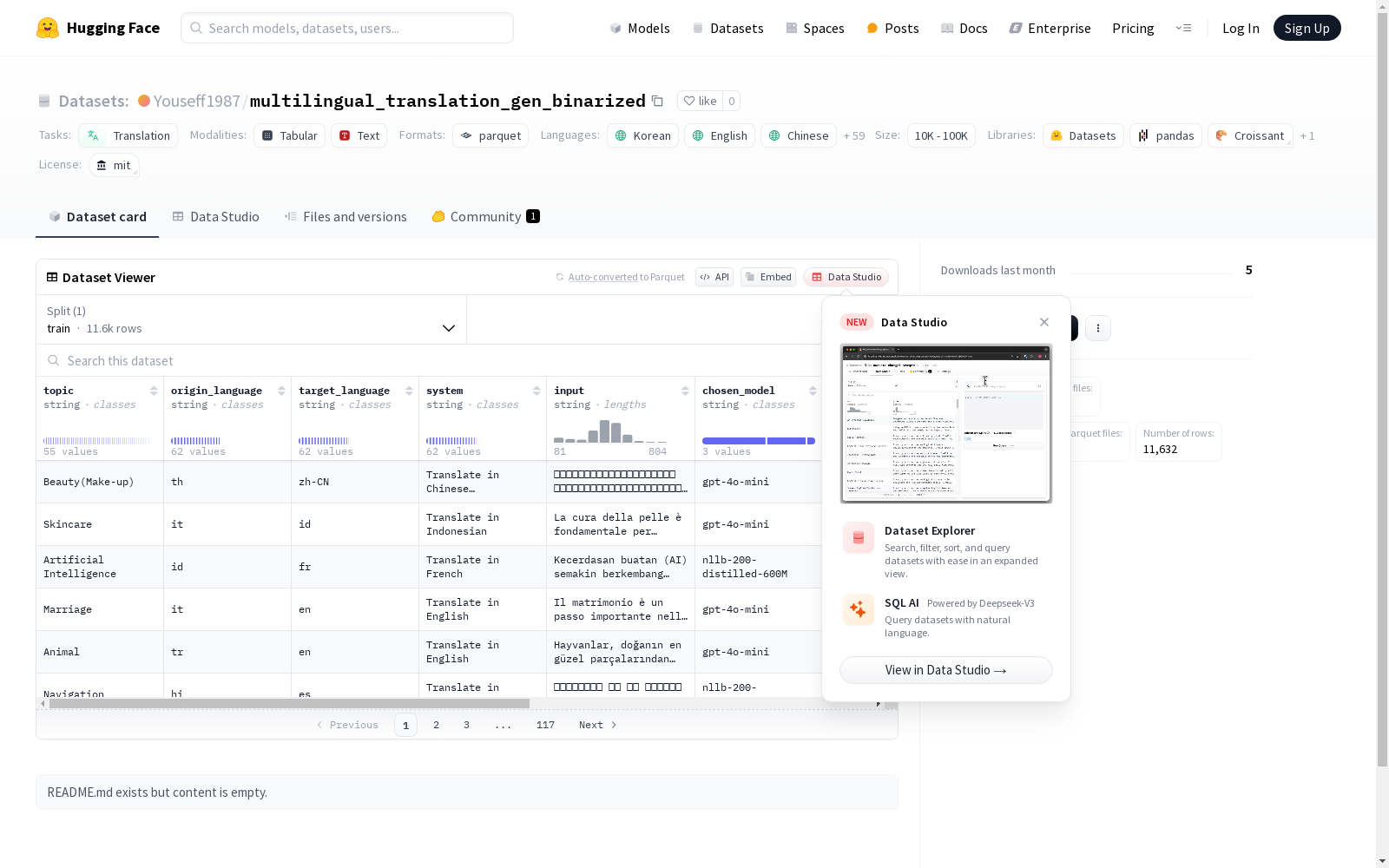The image size is (1389, 868).
Task: Click the API button
Action: [714, 277]
